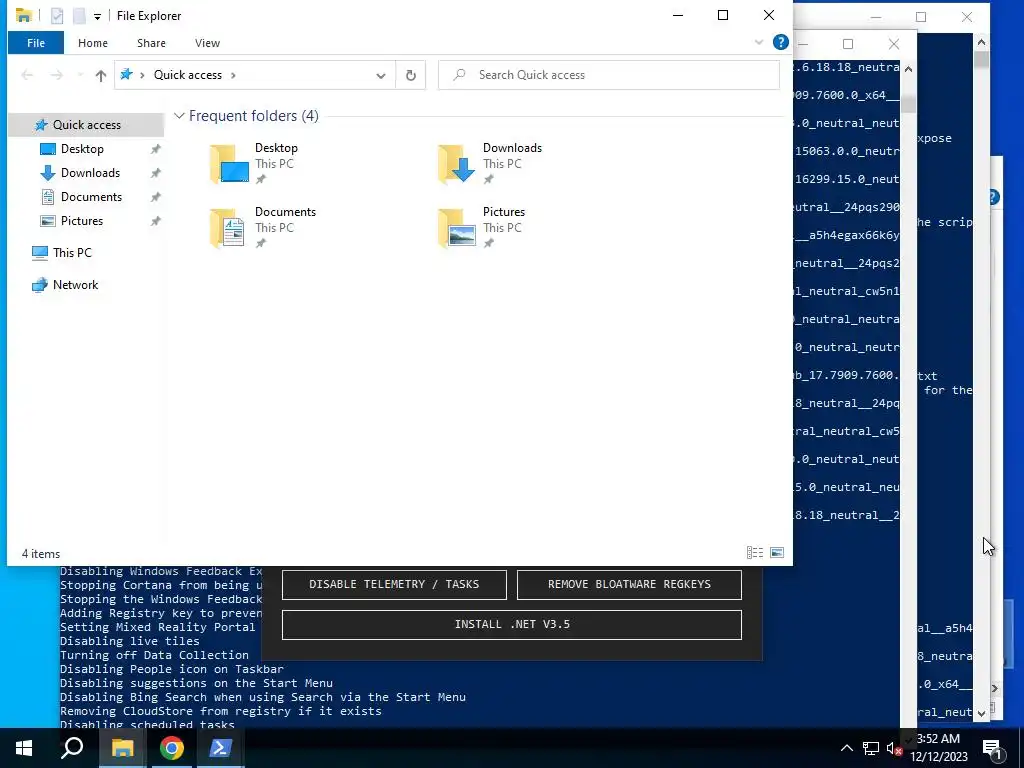1024x768 pixels.
Task: Click the network tray icon
Action: pyautogui.click(x=871, y=748)
